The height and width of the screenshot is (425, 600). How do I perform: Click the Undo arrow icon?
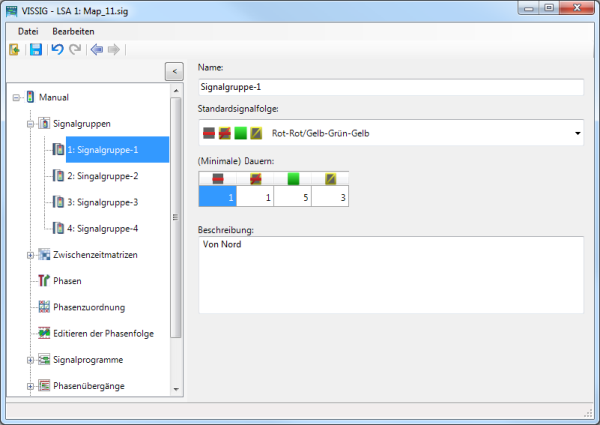[x=57, y=49]
